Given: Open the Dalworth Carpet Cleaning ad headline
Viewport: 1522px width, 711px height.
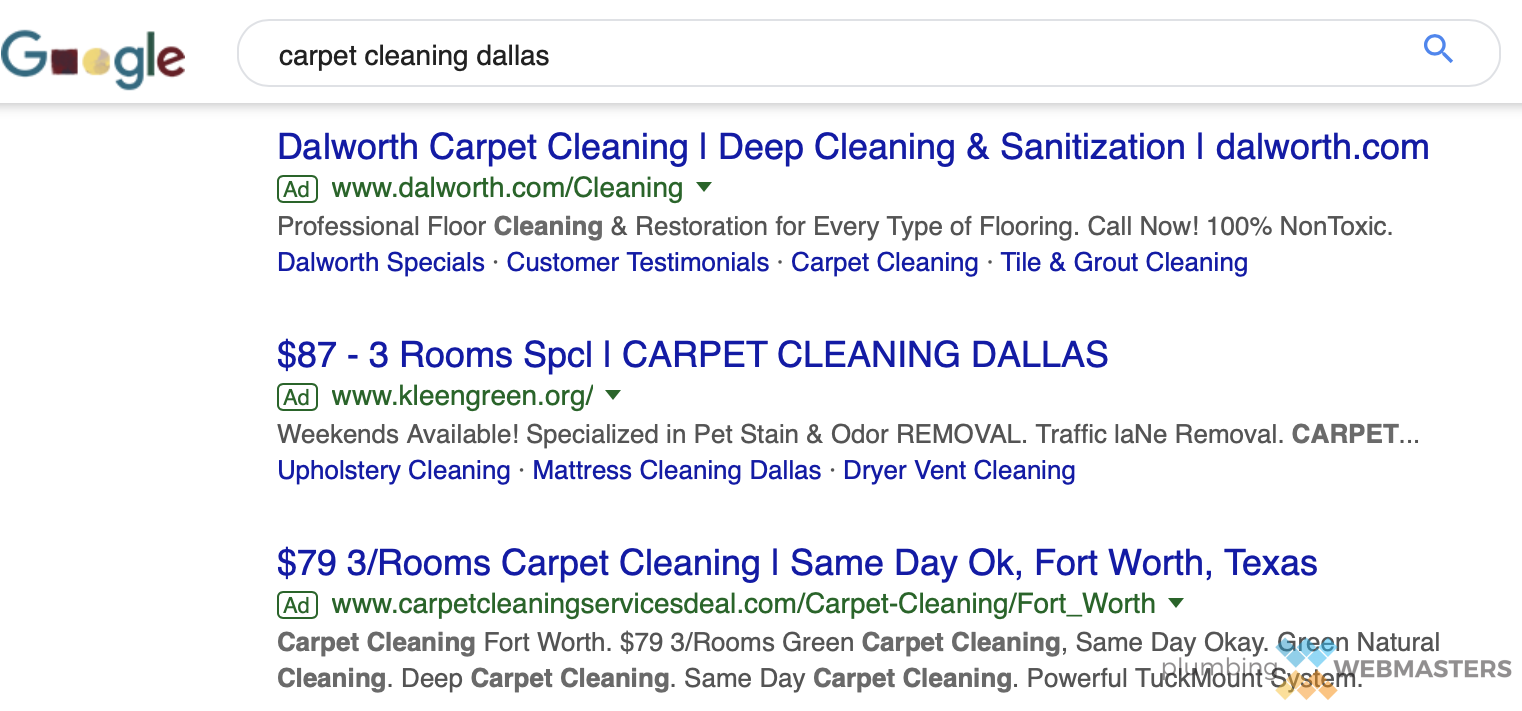Looking at the screenshot, I should 853,147.
